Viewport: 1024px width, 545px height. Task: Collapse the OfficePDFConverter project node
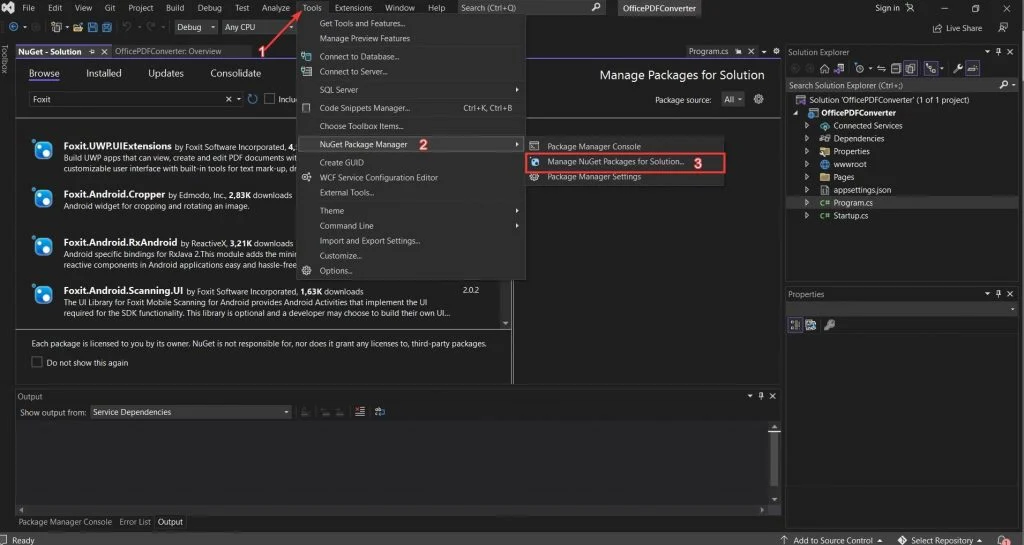795,113
